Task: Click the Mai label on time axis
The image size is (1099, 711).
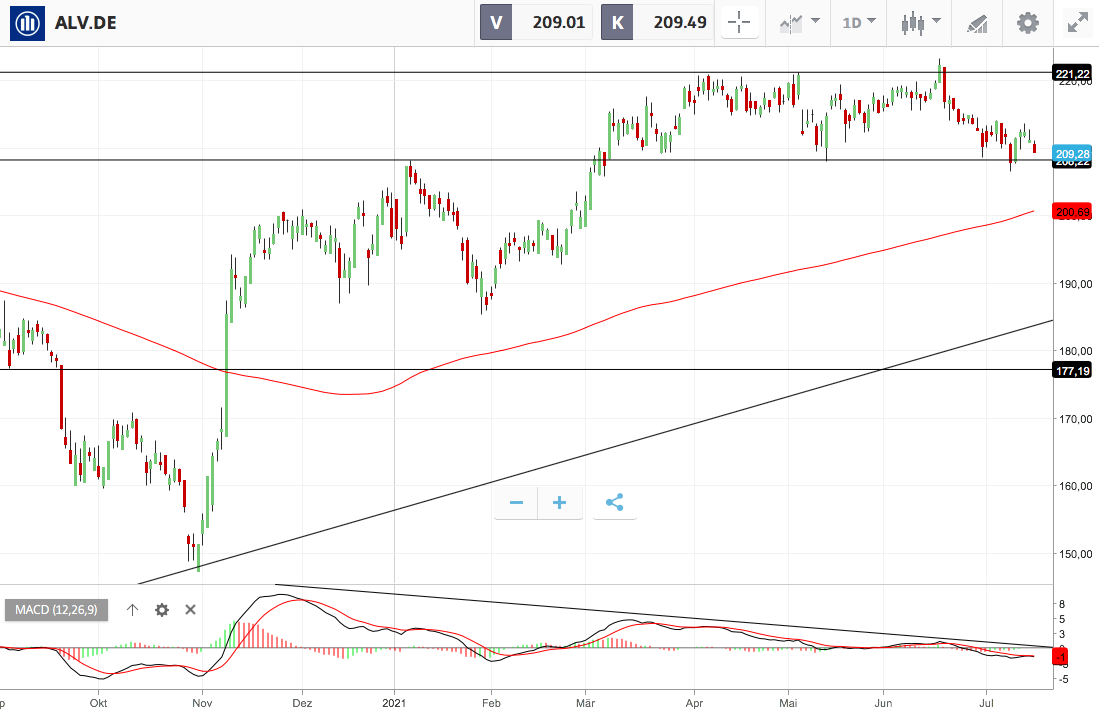Action: 789,703
